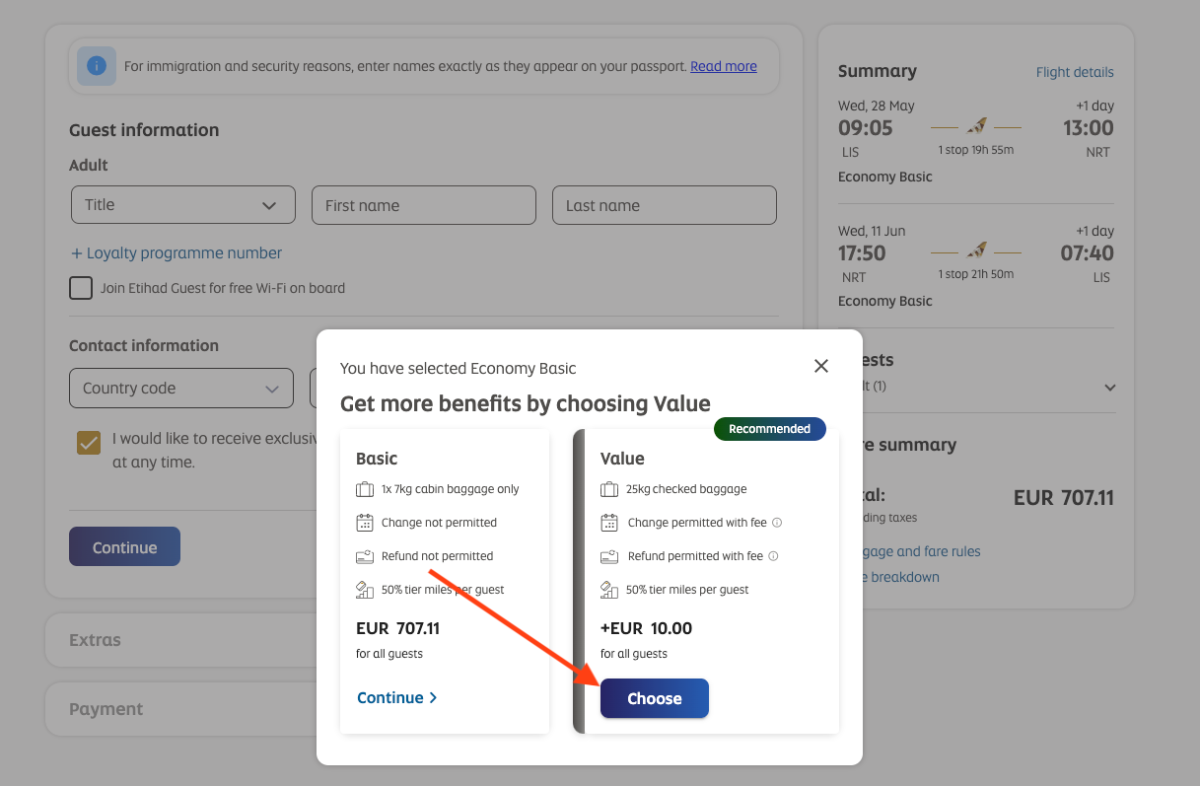Open Flight details link in Summary
The image size is (1200, 786).
(1075, 72)
